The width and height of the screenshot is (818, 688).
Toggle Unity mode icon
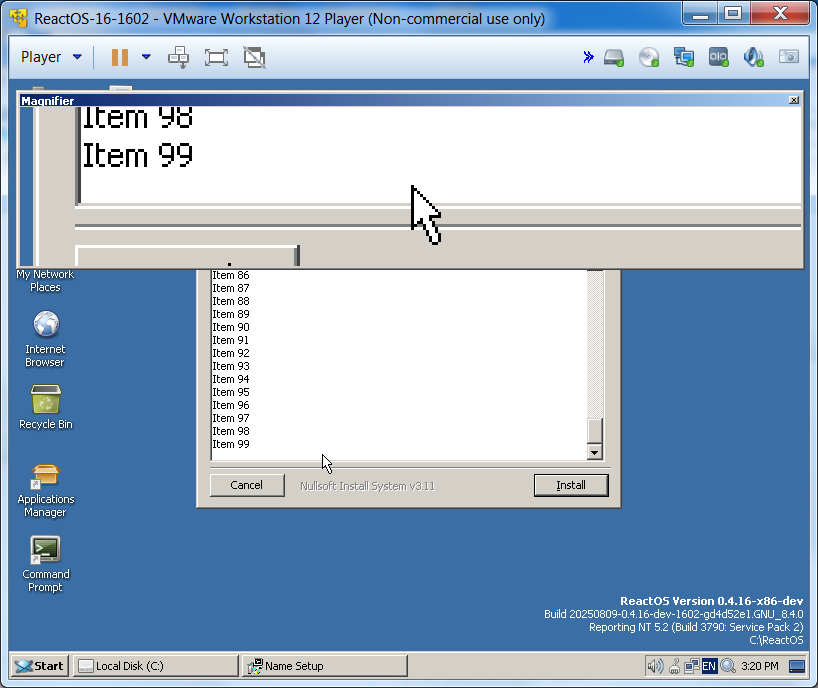coord(255,57)
